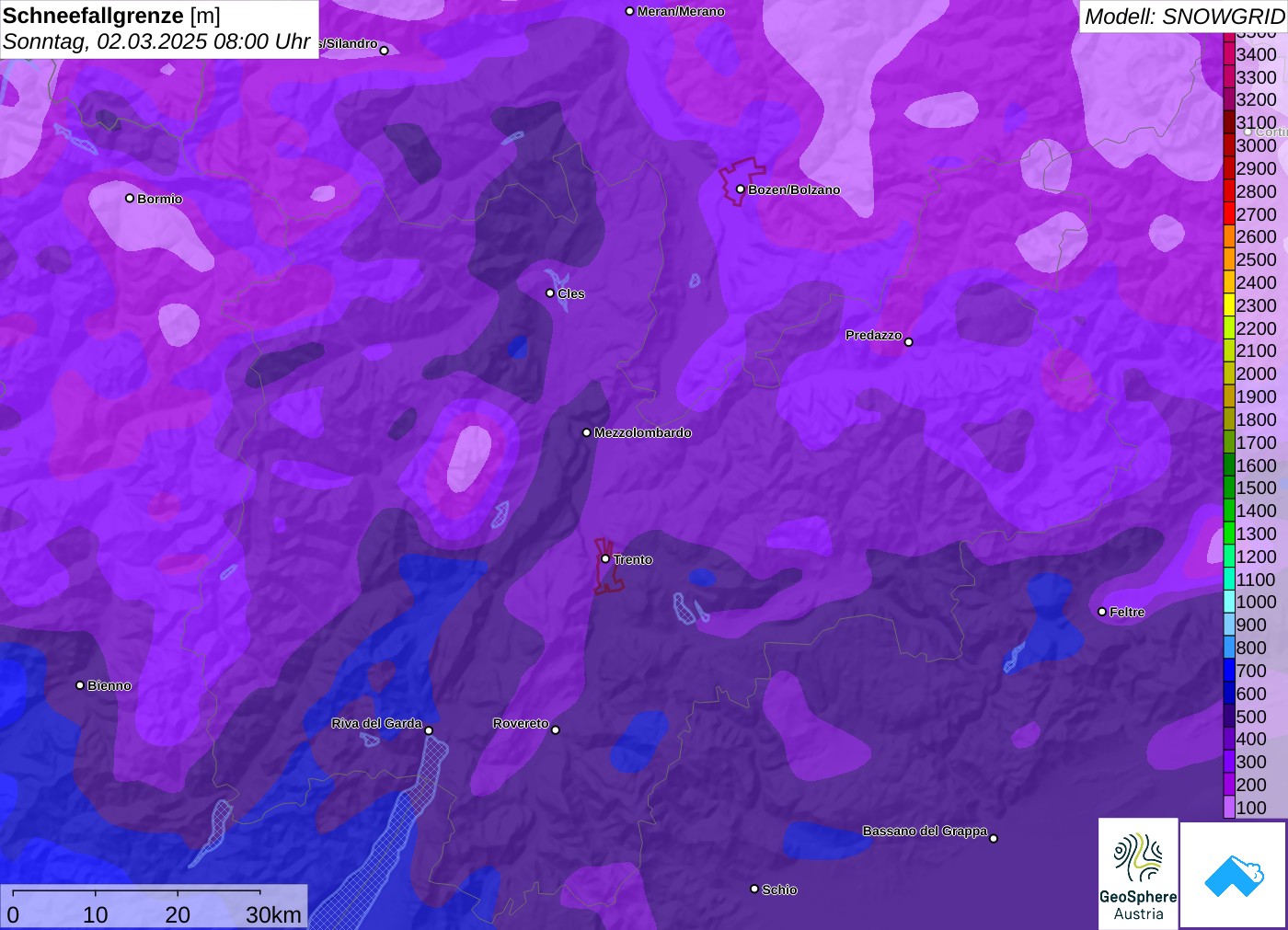This screenshot has height=930, width=1288.
Task: Pick the 2300 yellow legend swatch
Action: coord(1229,305)
